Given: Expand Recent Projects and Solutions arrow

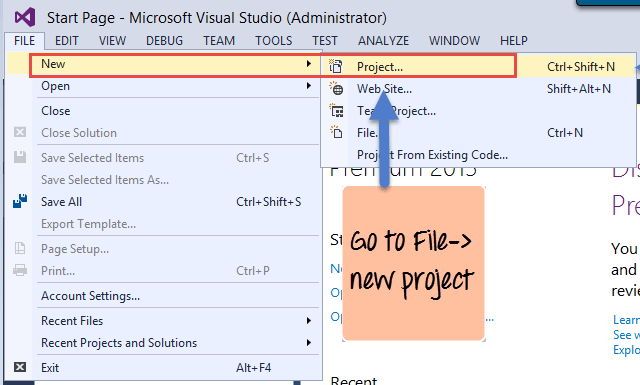Looking at the screenshot, I should tap(309, 343).
